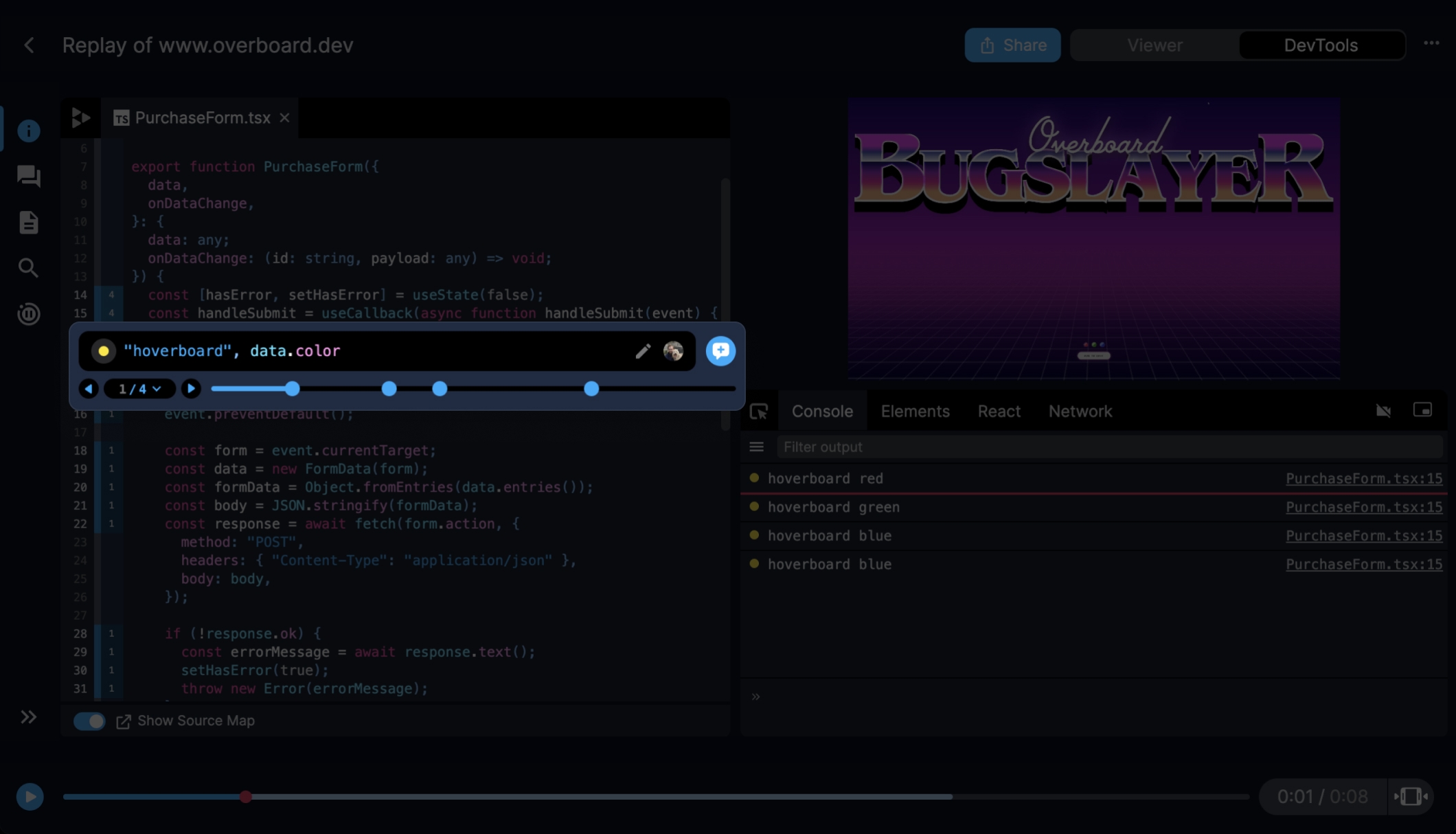Toggle the Show Source Map switch
1456x834 pixels.
click(89, 721)
